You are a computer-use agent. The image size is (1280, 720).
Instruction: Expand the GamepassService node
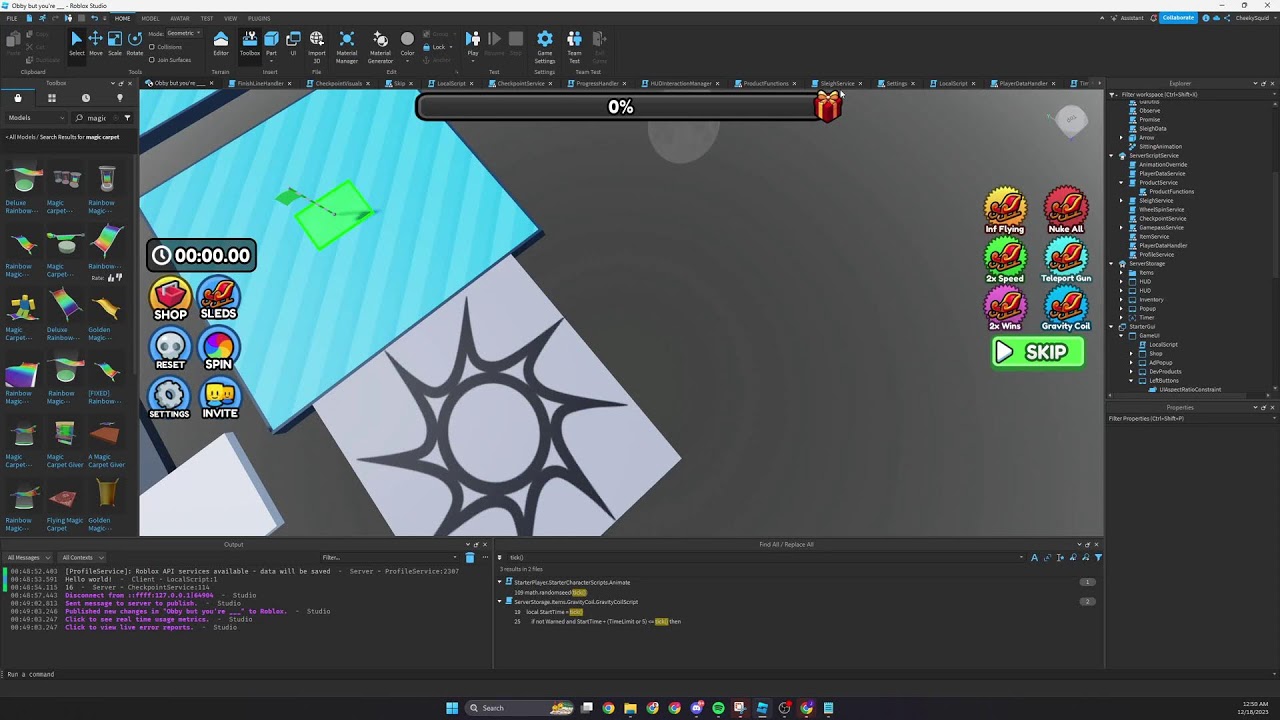point(1121,227)
